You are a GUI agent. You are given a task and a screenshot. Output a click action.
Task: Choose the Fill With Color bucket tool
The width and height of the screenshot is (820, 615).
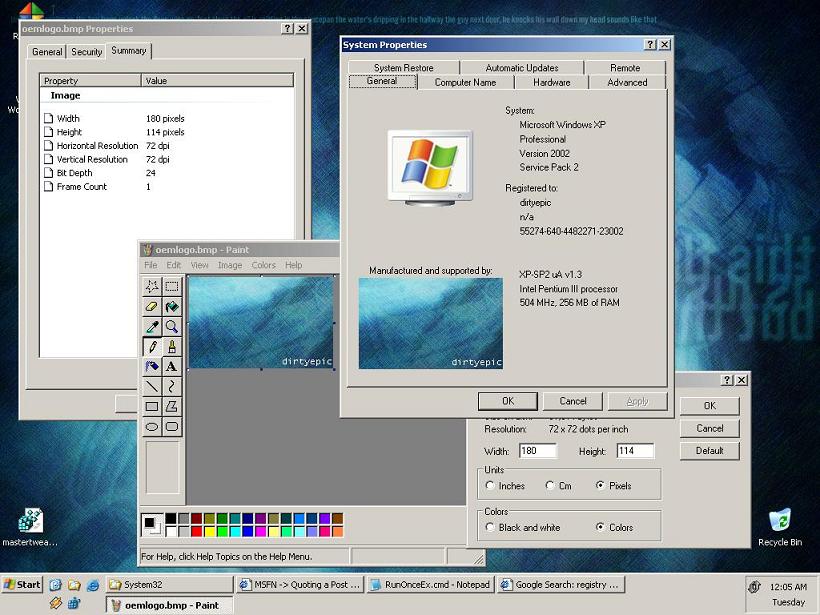coord(172,306)
